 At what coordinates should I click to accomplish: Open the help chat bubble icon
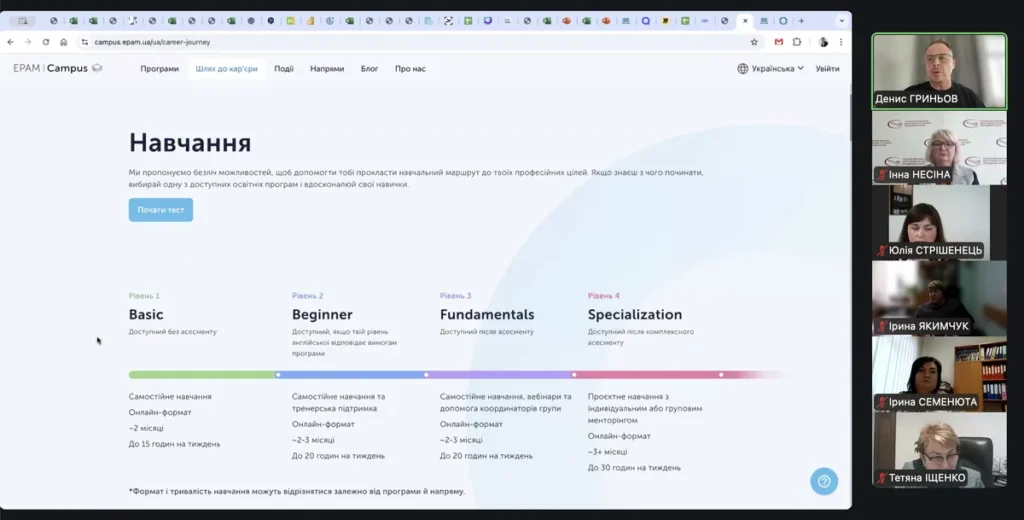pos(823,481)
